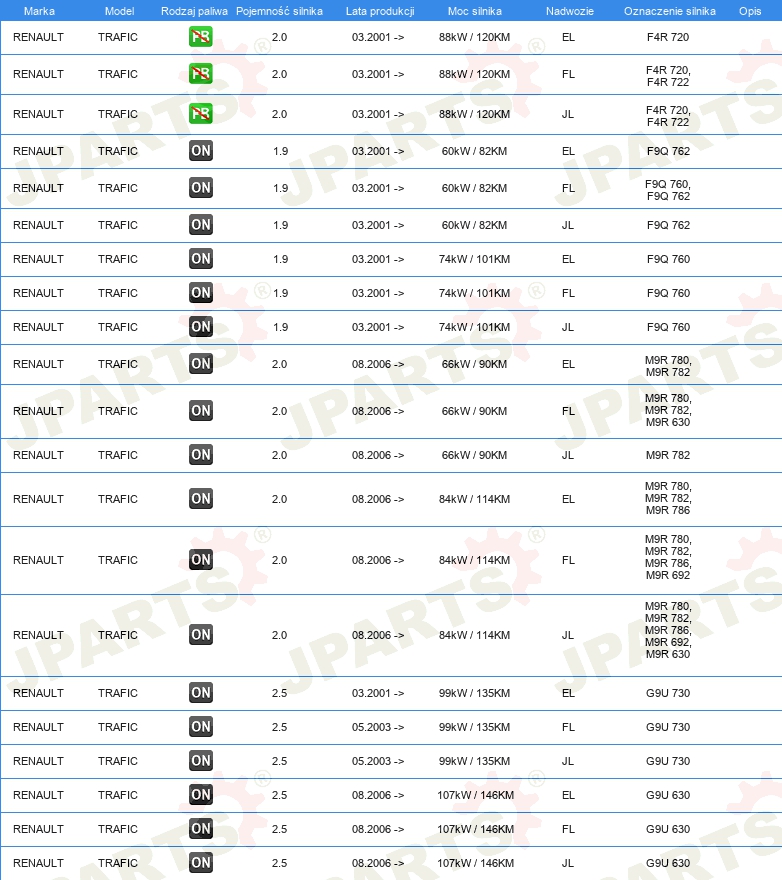
Task: Click the diesel ON icon in the 74kW FL row
Action: (200, 293)
